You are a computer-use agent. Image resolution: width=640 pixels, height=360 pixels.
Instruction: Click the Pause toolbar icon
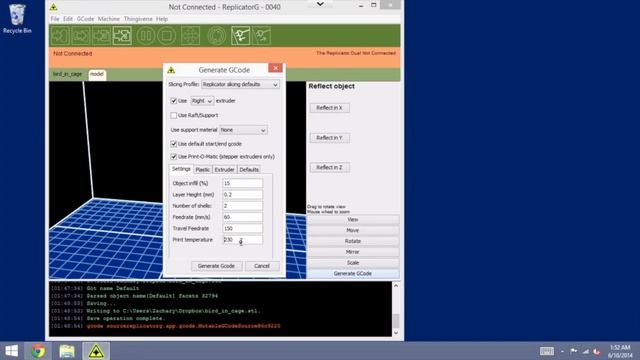click(145, 36)
